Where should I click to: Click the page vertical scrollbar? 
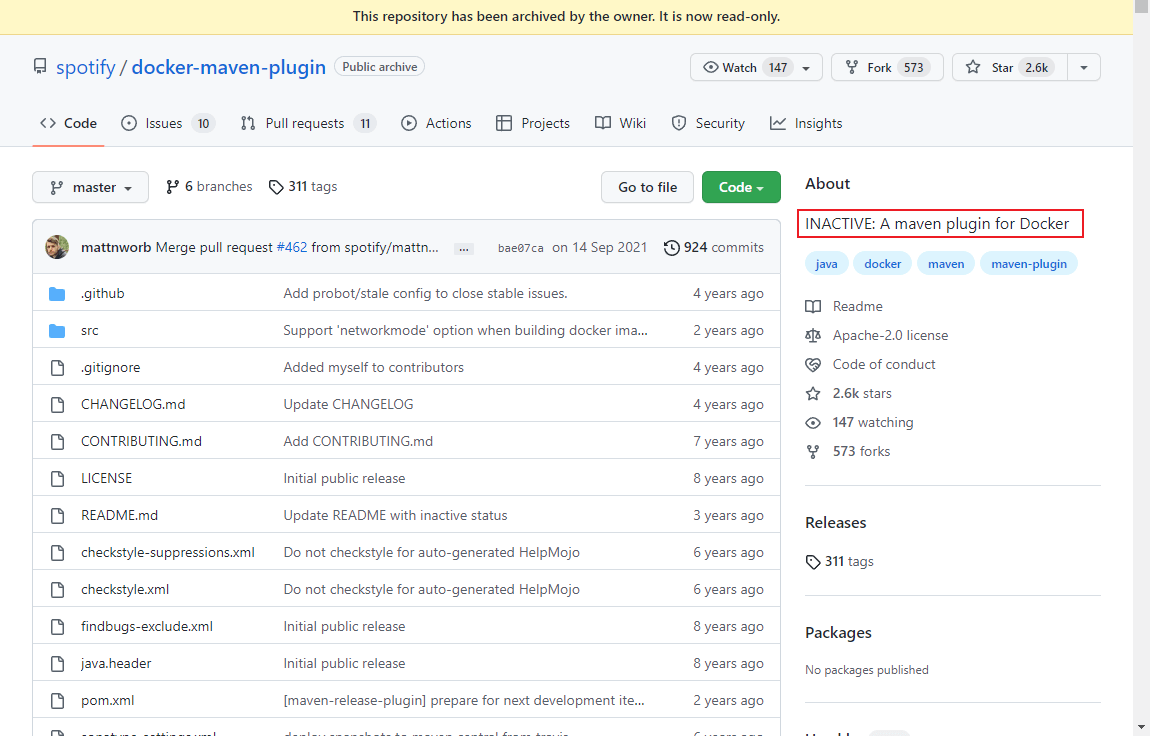tap(1142, 368)
